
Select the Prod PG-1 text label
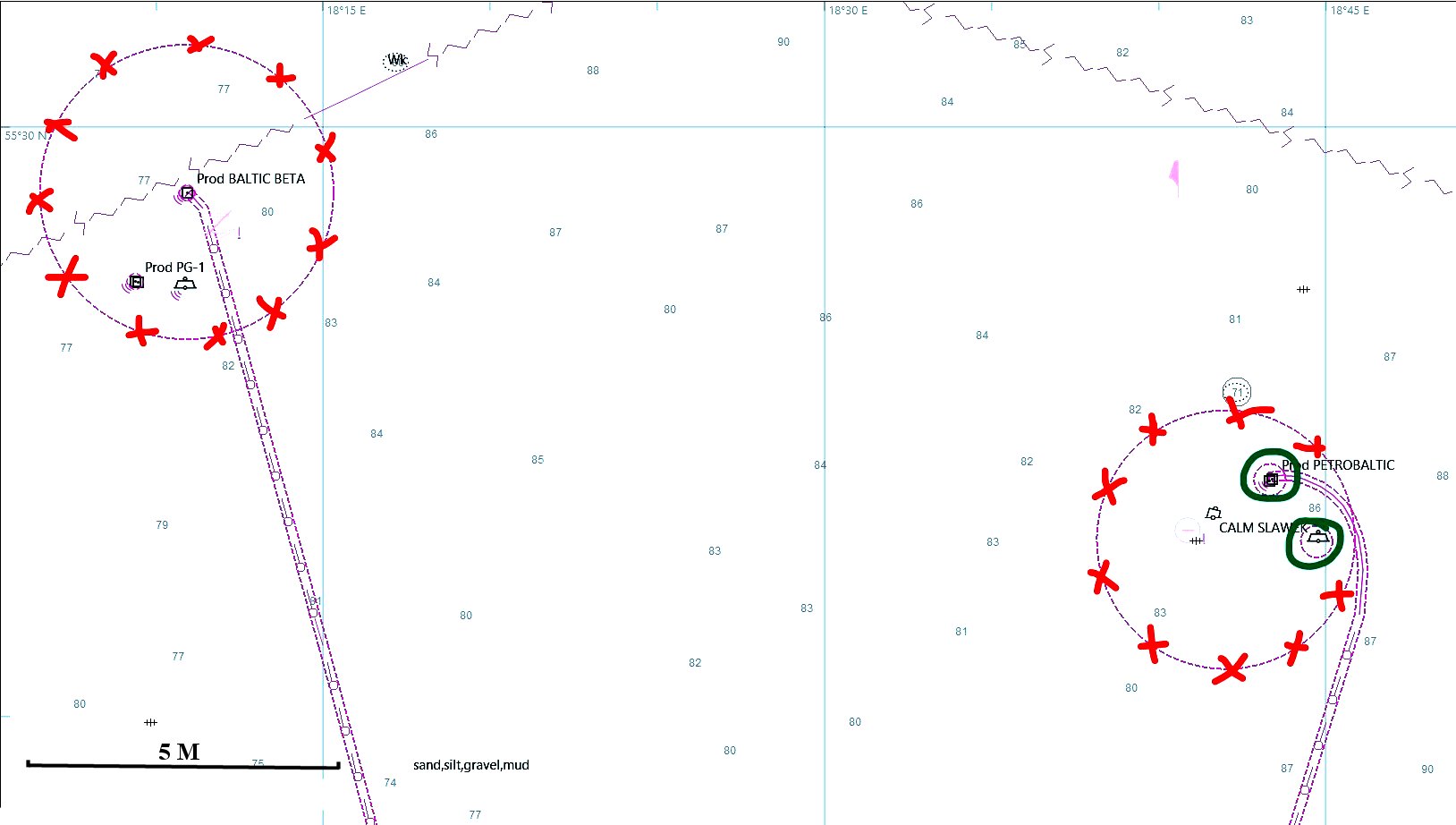tap(174, 268)
